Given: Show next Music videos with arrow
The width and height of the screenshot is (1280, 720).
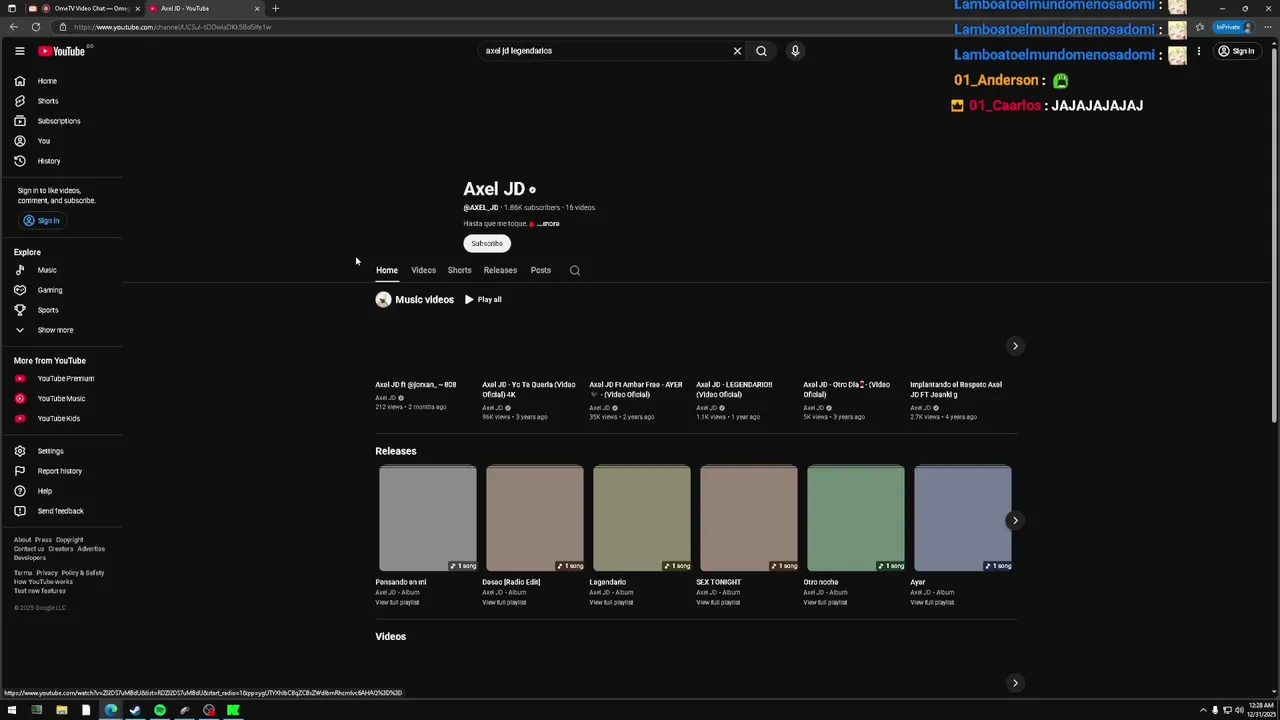Looking at the screenshot, I should point(1015,346).
